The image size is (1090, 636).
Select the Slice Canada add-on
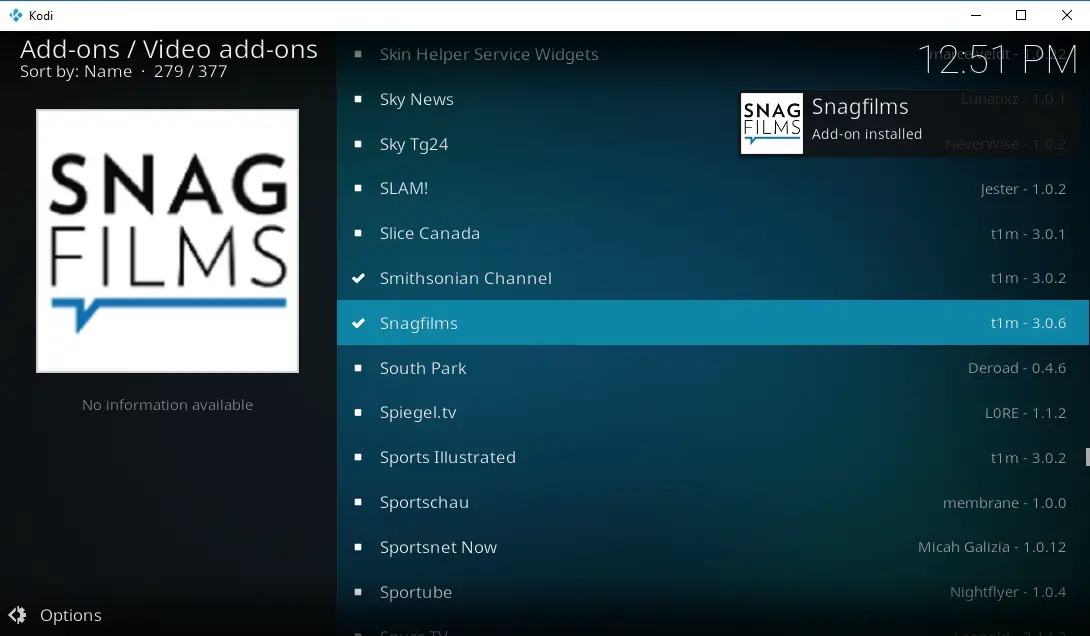(713, 234)
